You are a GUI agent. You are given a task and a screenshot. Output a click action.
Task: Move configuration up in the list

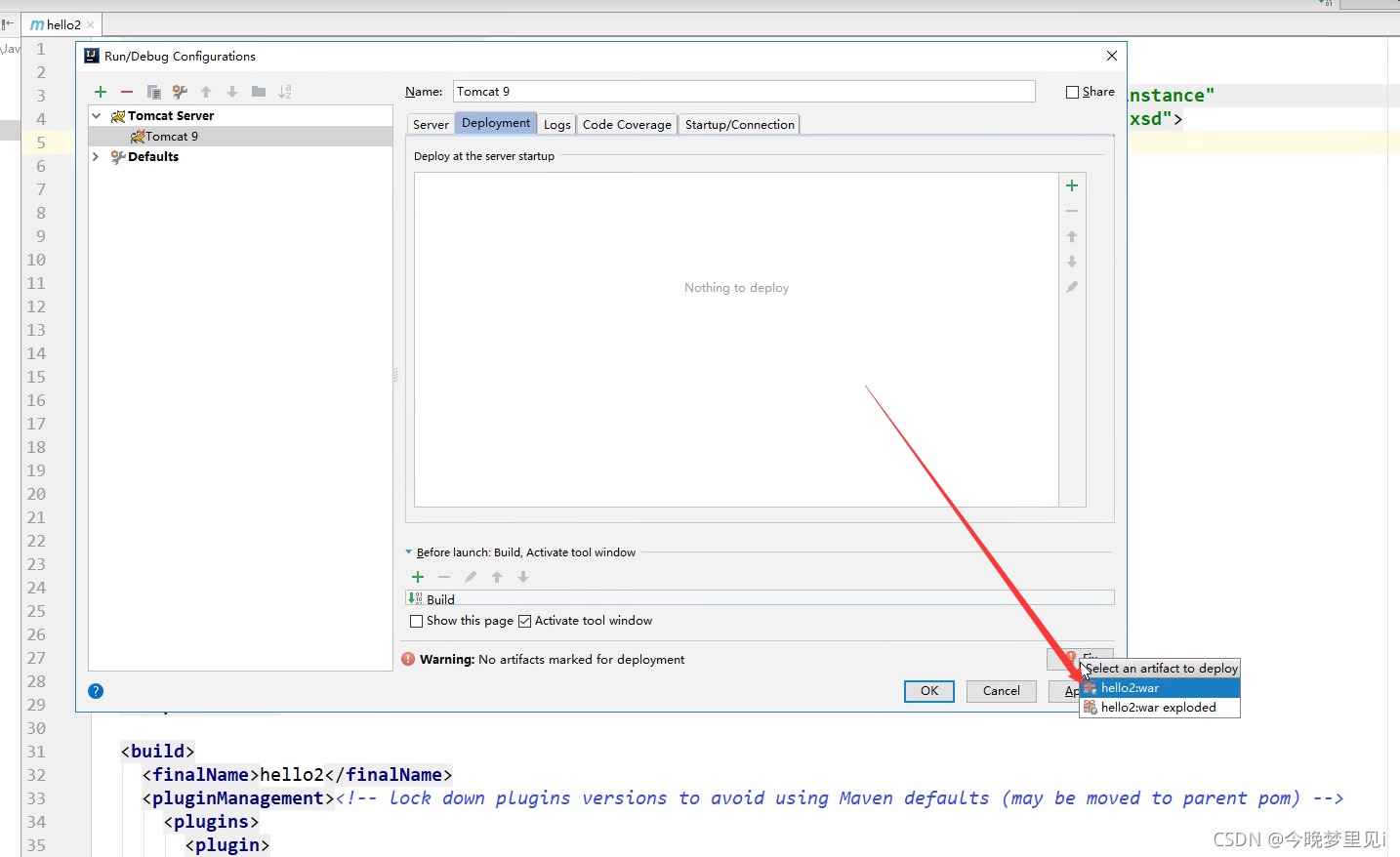click(206, 92)
